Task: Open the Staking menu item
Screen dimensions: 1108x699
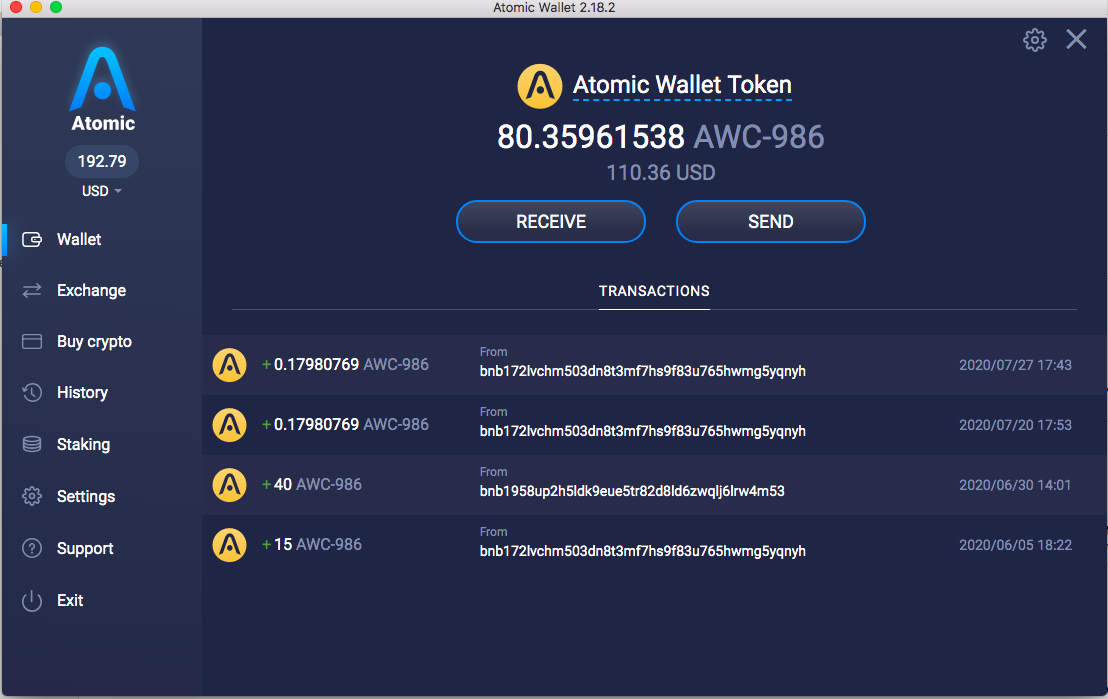Action: click(x=83, y=444)
